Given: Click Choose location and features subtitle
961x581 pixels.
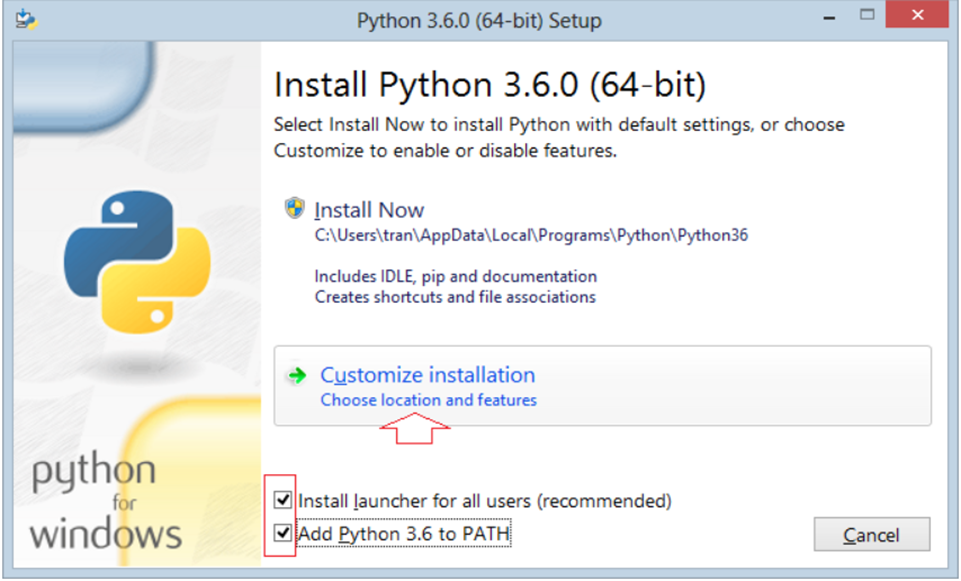Looking at the screenshot, I should (428, 400).
